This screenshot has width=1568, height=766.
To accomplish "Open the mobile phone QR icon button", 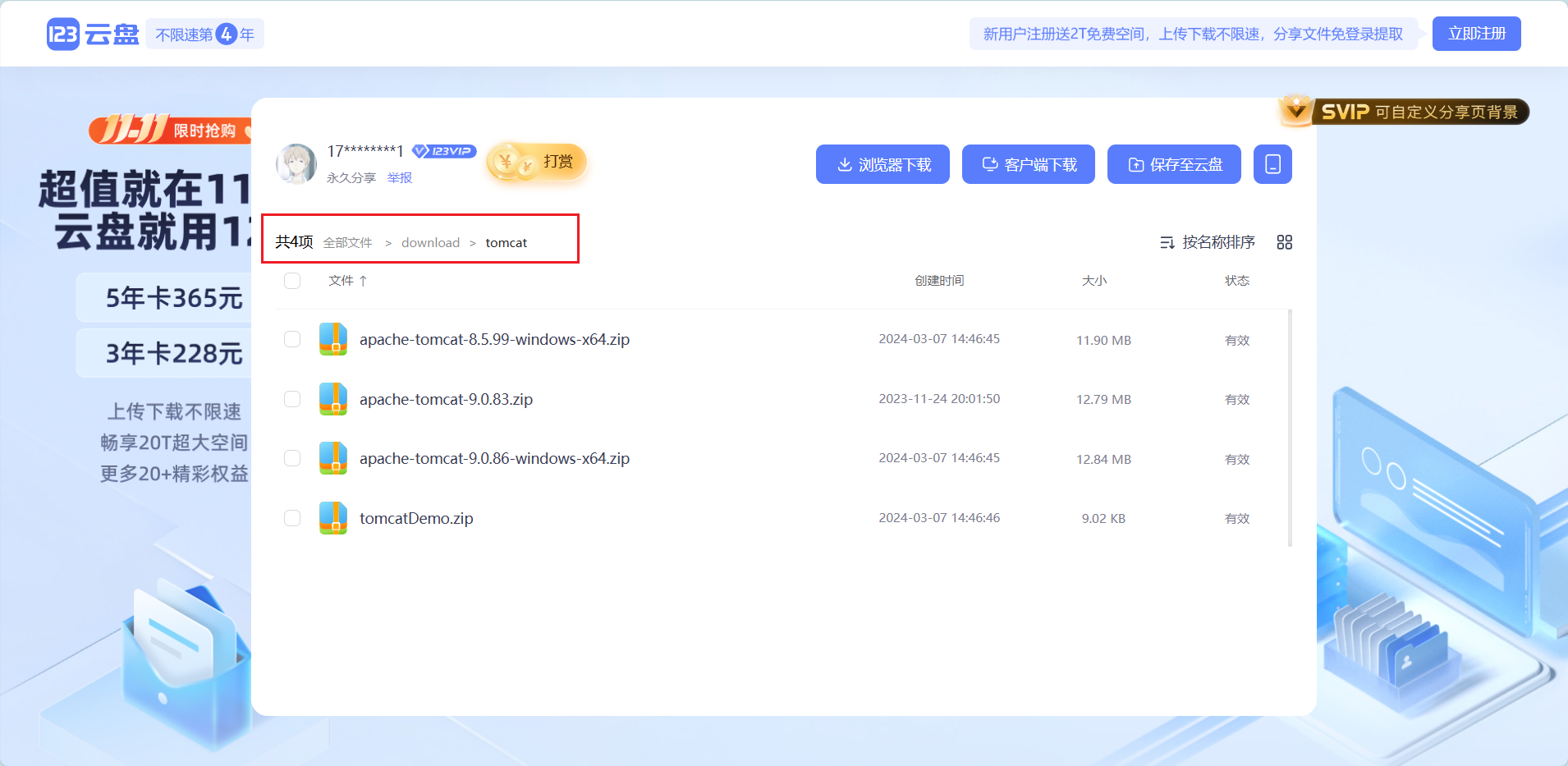I will 1272,164.
